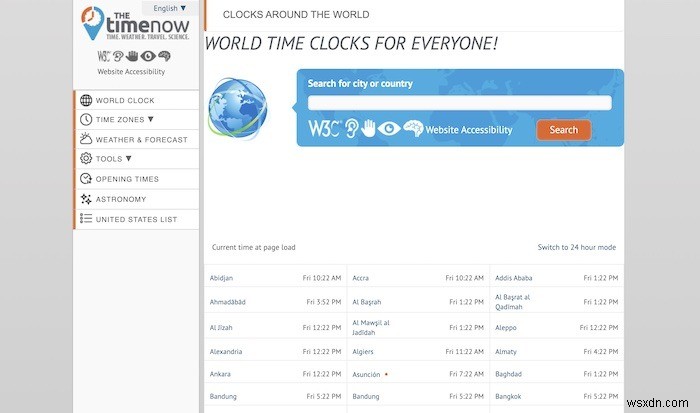
Task: Click the Astronomy stars icon
Action: click(86, 199)
